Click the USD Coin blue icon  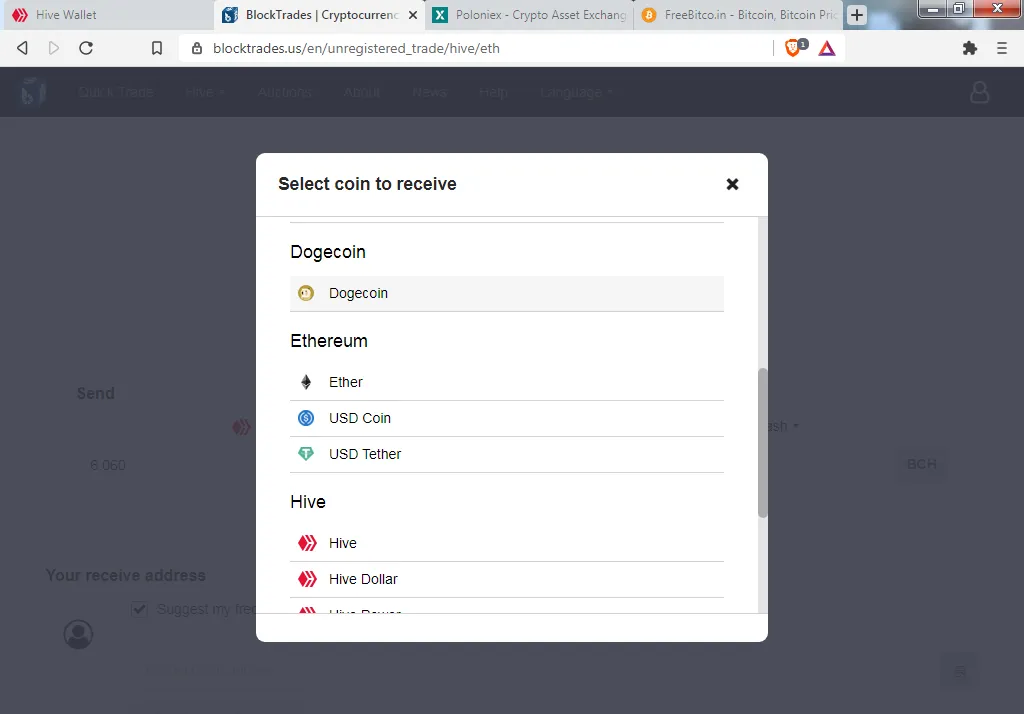click(x=306, y=418)
